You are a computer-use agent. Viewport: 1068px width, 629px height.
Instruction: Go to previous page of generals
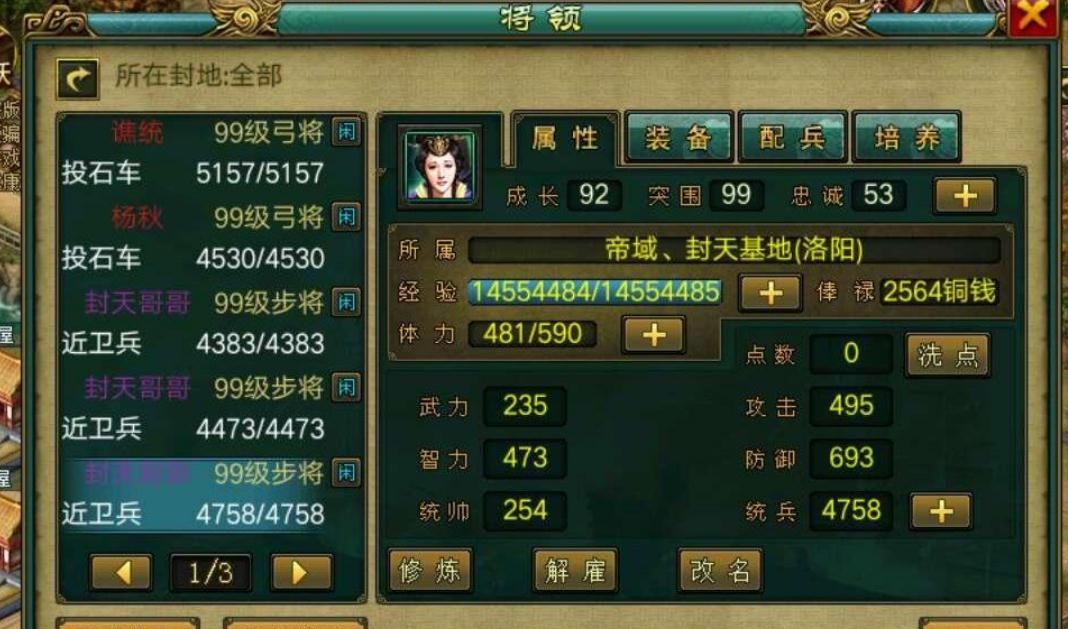[121, 572]
